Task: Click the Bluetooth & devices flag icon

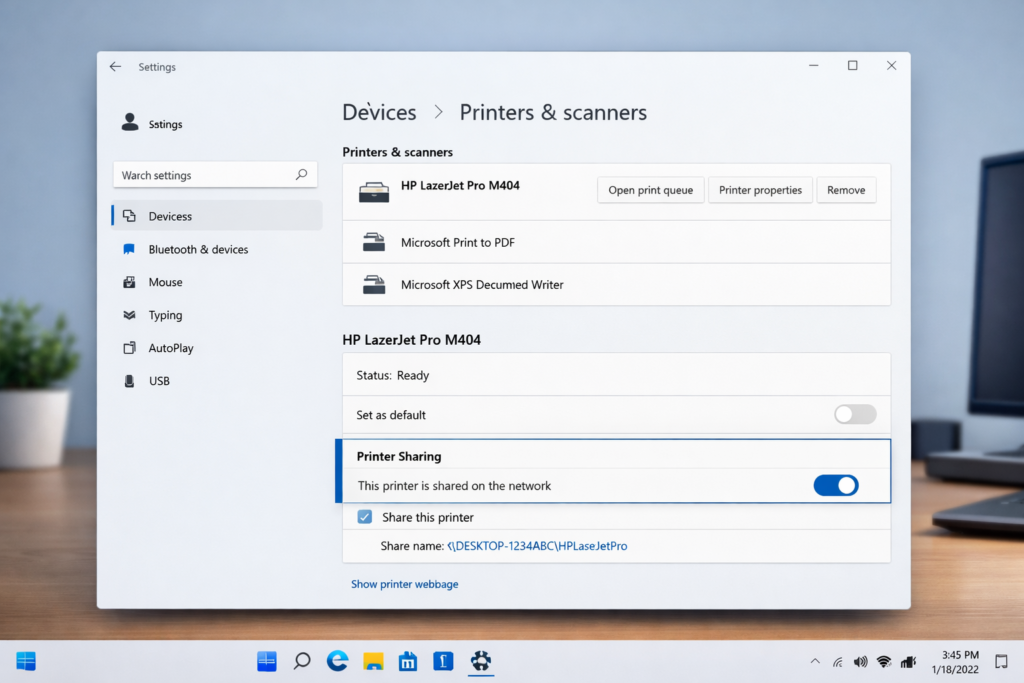Action: [129, 249]
